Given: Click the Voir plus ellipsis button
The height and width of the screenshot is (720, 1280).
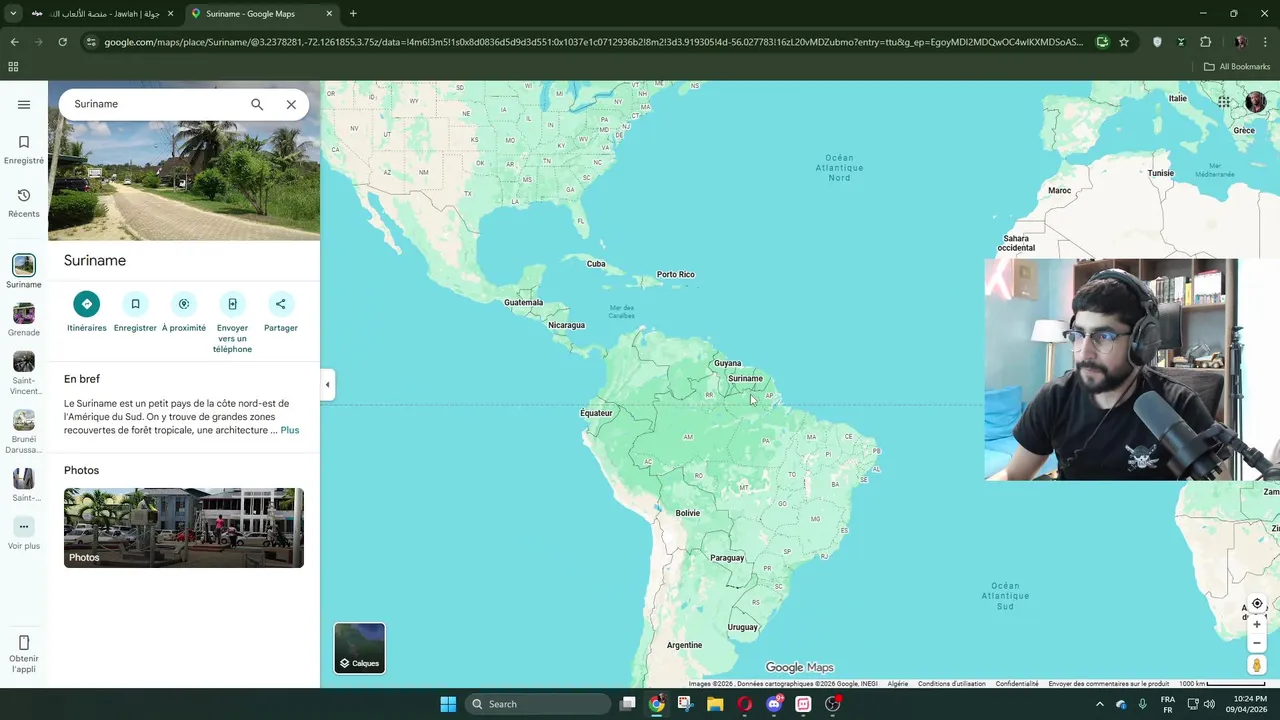Looking at the screenshot, I should 24,526.
